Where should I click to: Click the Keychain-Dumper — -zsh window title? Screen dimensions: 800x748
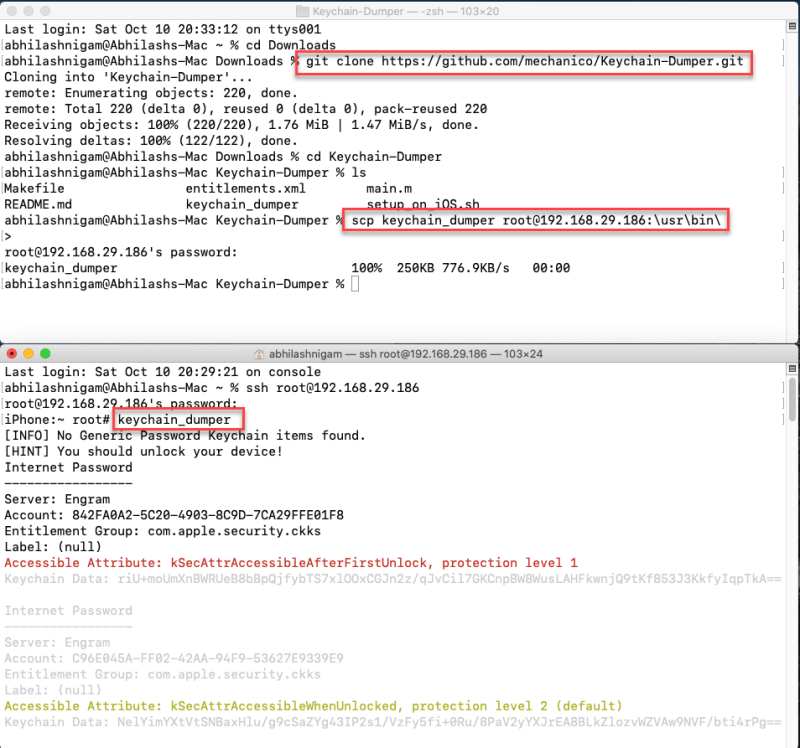406,11
